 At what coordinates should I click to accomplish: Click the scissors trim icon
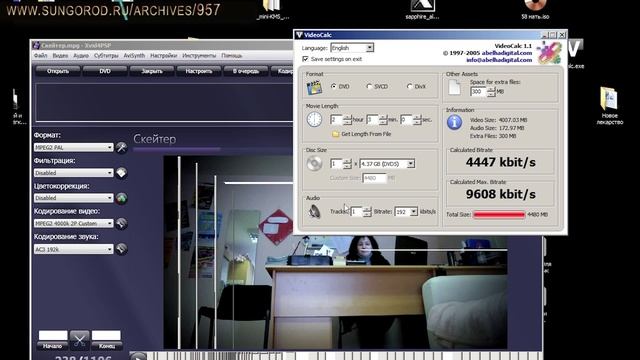pos(80,340)
